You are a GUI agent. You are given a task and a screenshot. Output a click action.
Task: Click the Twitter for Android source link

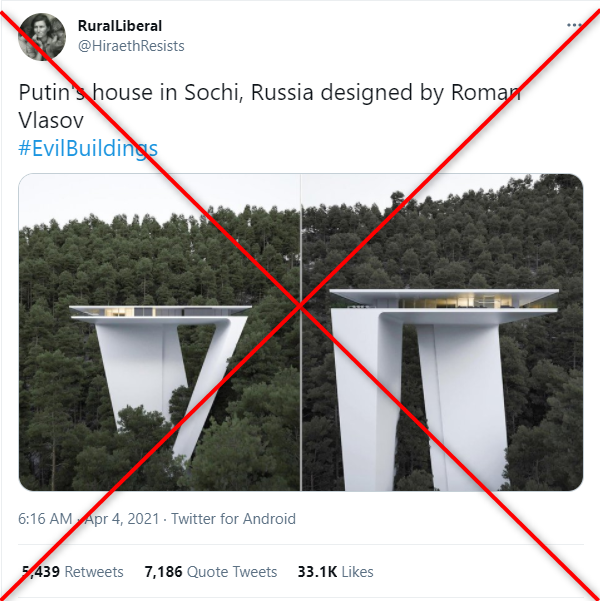233,519
